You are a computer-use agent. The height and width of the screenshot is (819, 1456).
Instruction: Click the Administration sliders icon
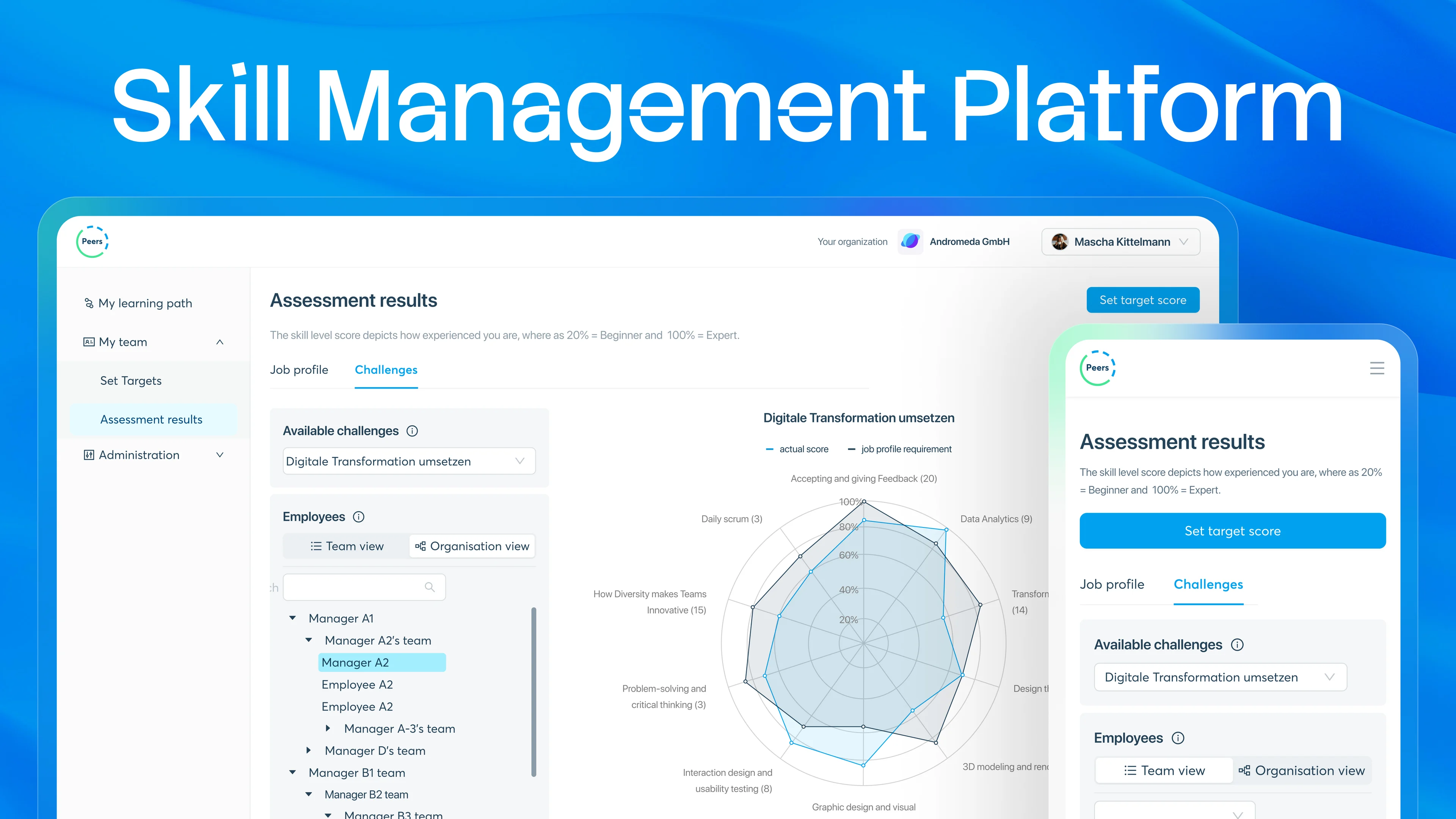89,455
